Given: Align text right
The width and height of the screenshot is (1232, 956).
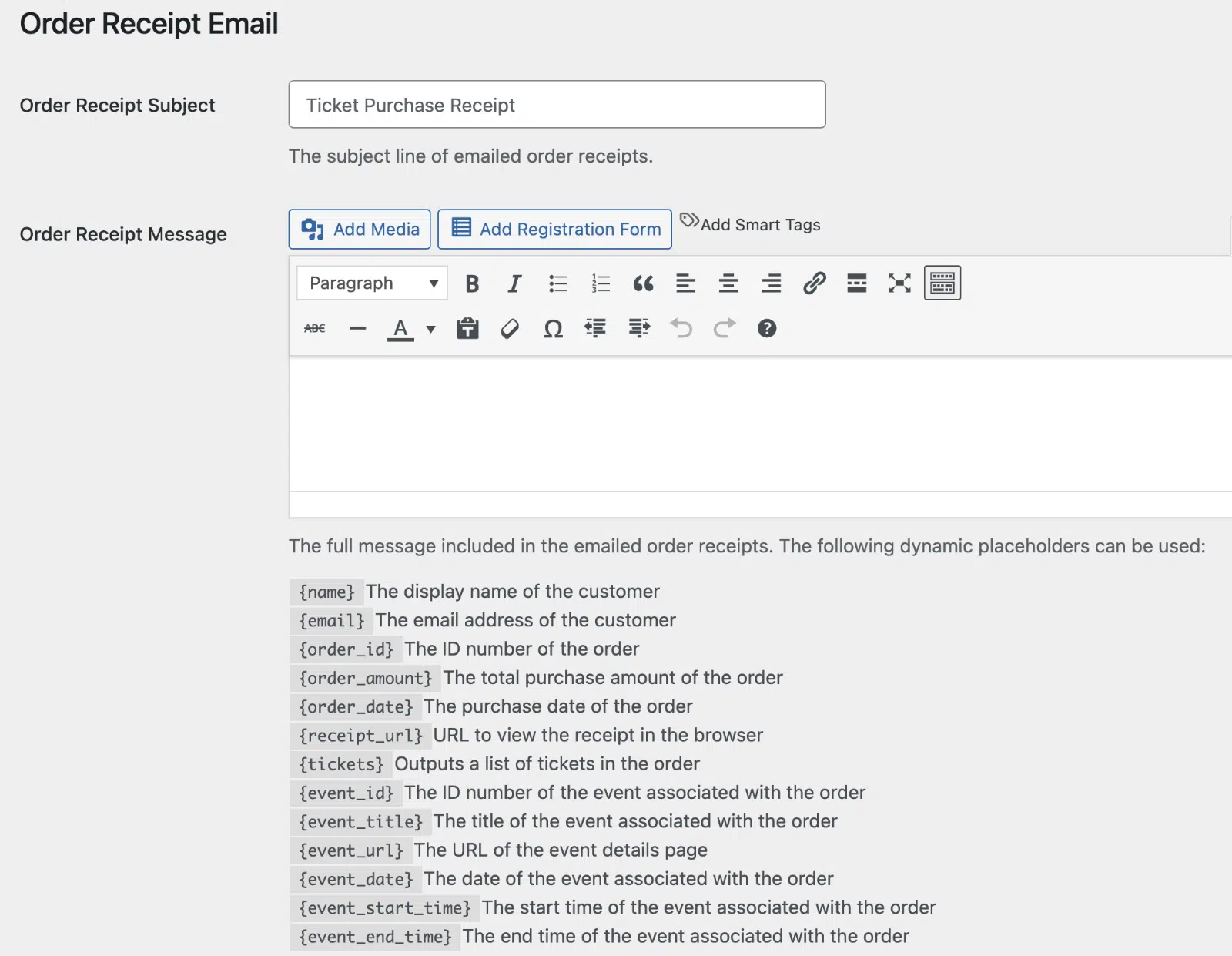Looking at the screenshot, I should (x=771, y=283).
